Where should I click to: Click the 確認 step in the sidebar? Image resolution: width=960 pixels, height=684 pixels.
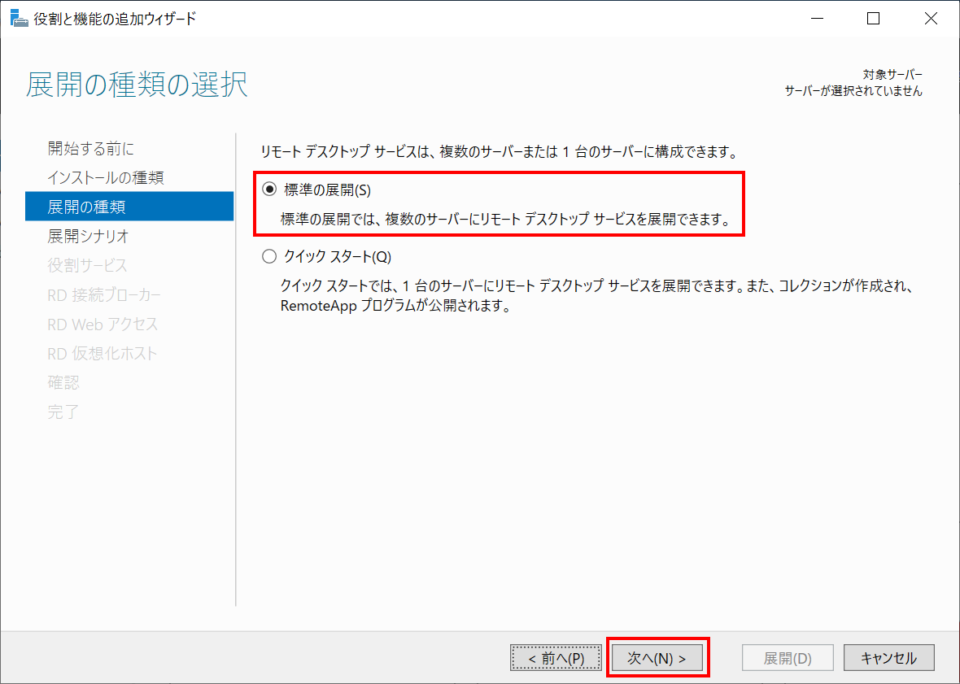(x=64, y=383)
